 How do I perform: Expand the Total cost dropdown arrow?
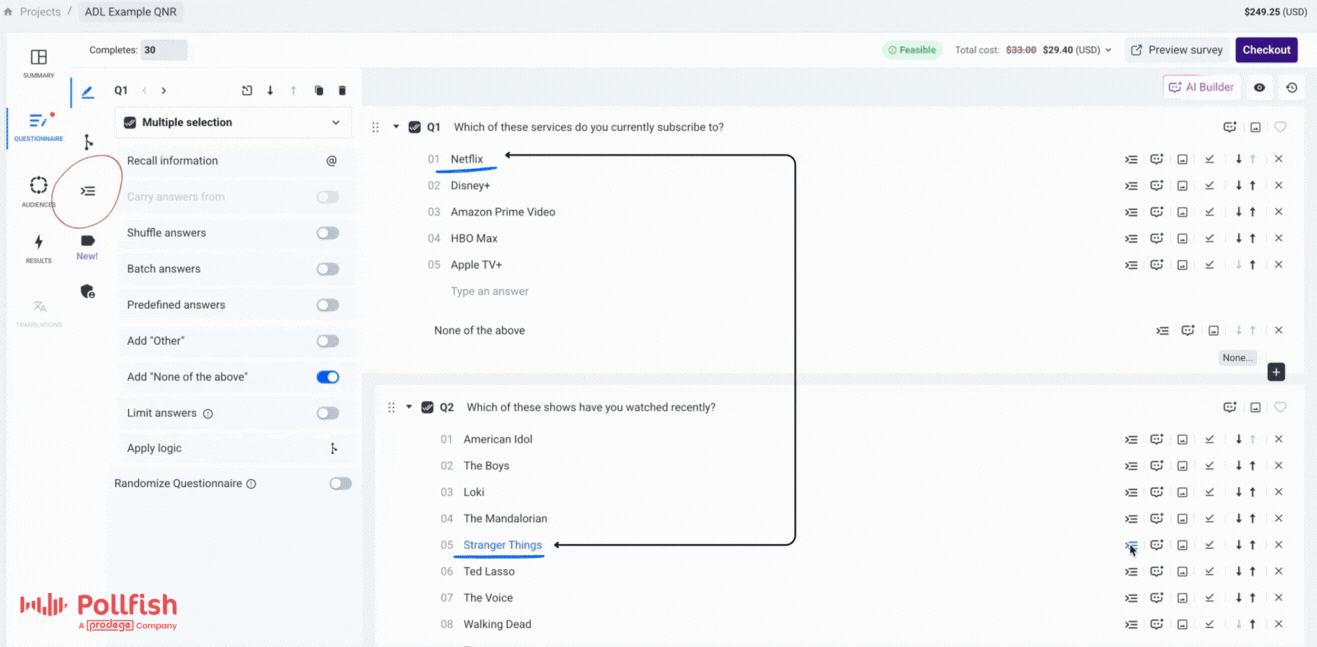1108,50
